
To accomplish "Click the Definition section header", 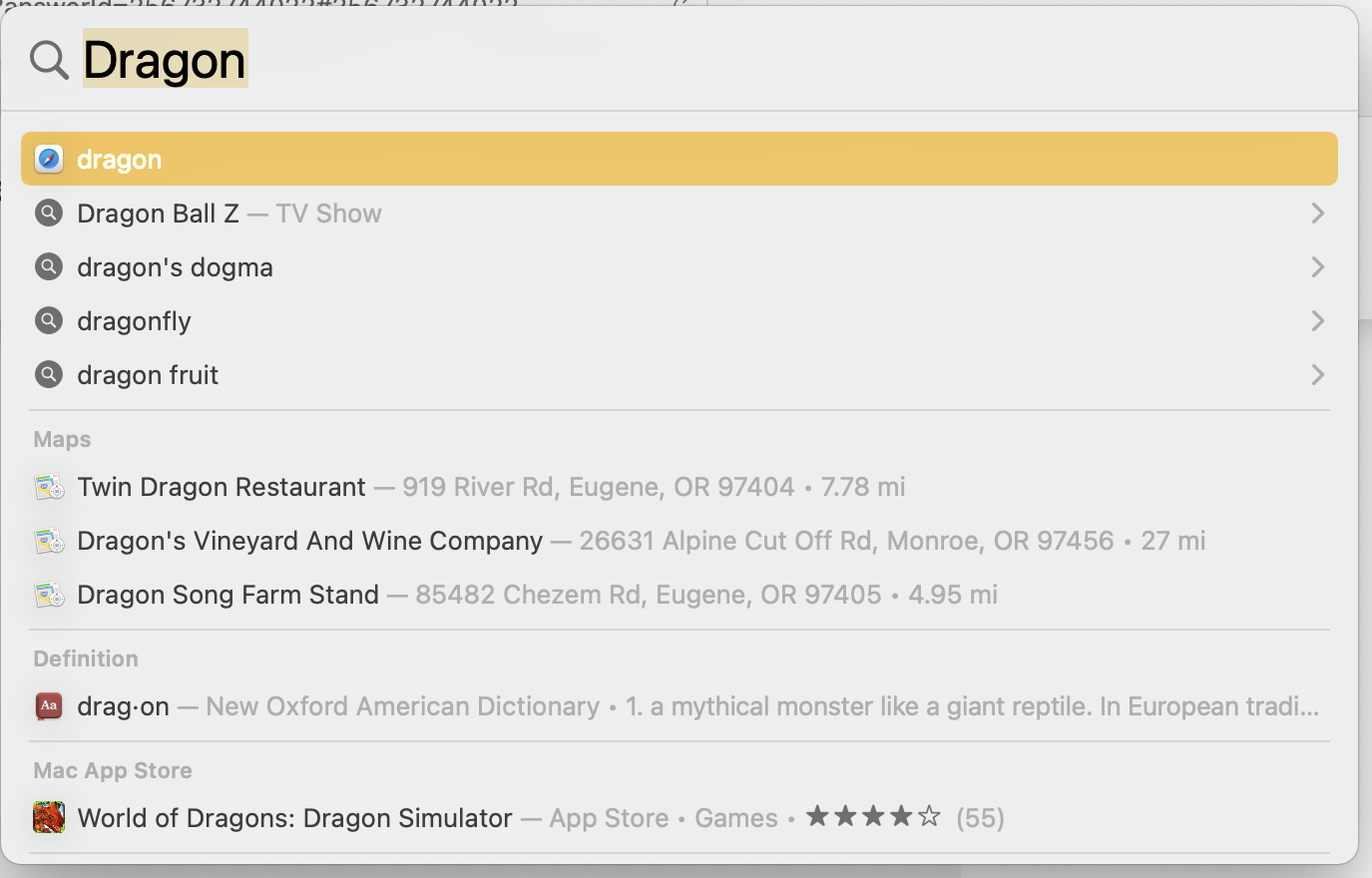I will pos(86,658).
